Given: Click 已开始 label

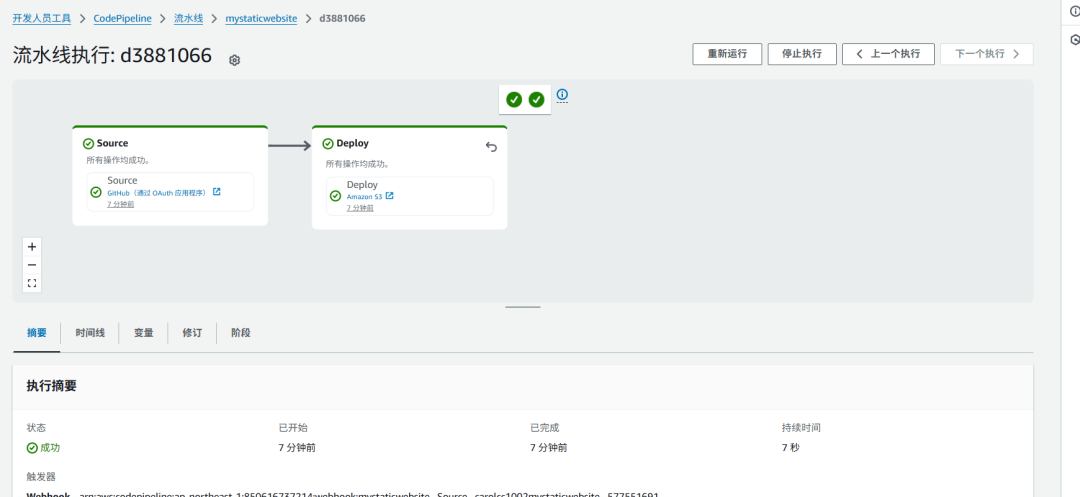Looking at the screenshot, I should (293, 427).
